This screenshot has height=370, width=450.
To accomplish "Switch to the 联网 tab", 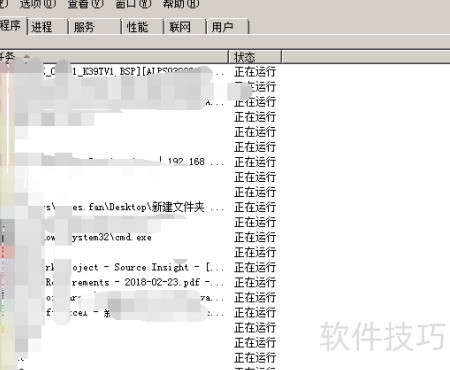I will point(185,27).
